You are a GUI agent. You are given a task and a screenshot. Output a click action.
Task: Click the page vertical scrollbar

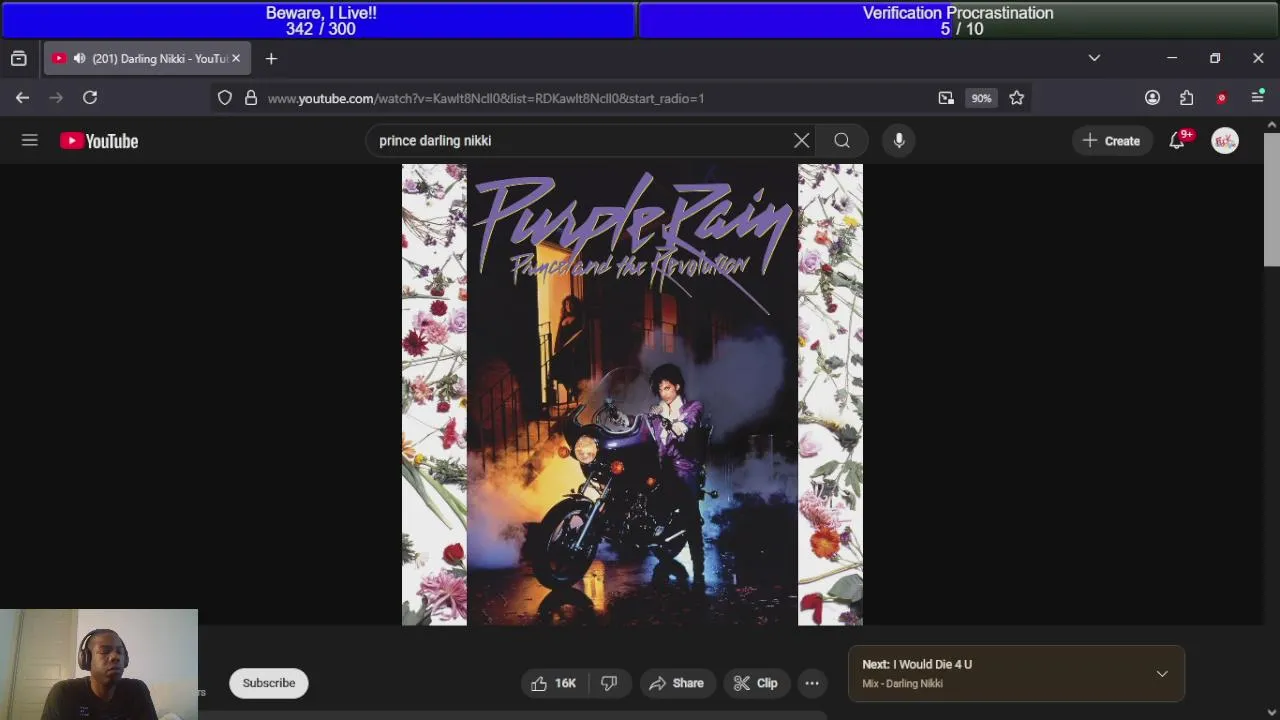click(x=1272, y=200)
